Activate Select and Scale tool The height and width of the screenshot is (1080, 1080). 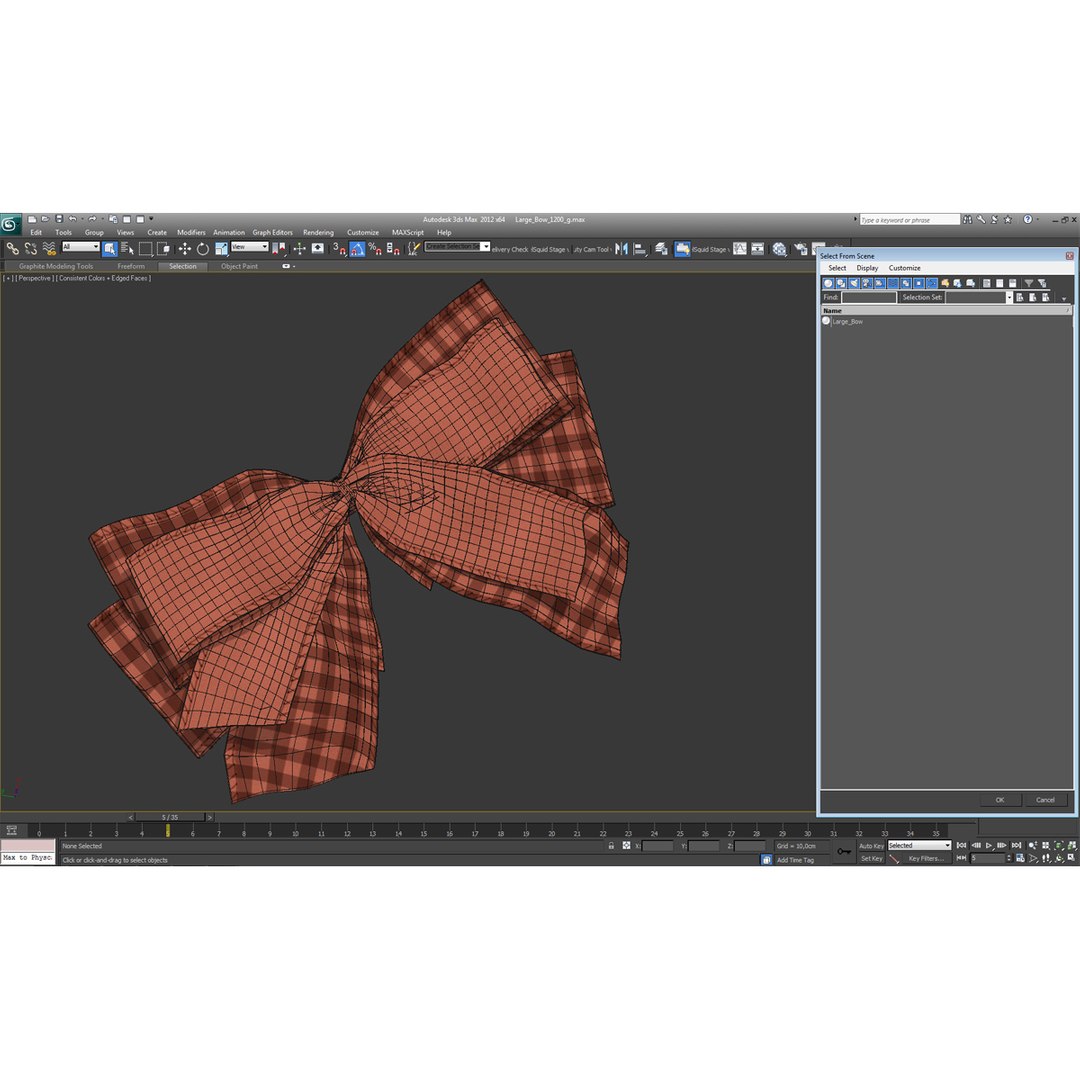221,249
